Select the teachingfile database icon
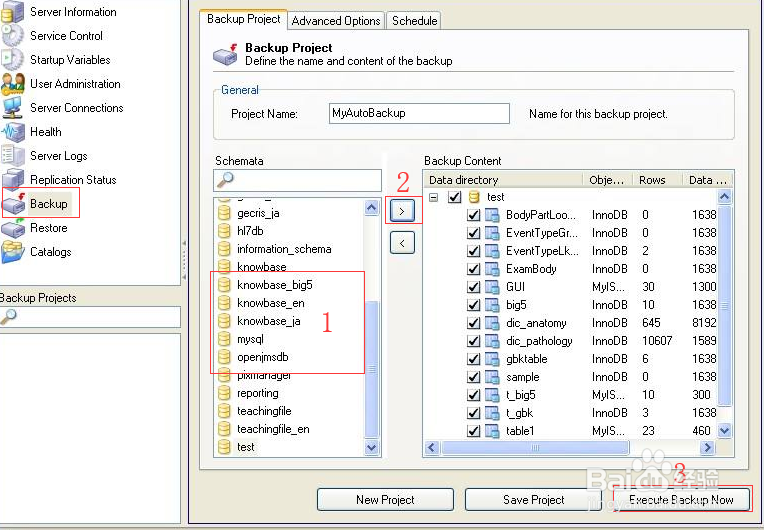This screenshot has width=764, height=530. pos(224,411)
